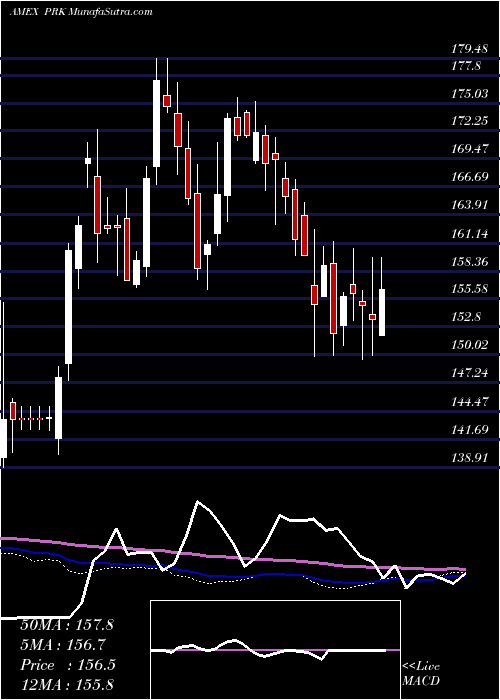Click the 152.8 price label
Screen dimensions: 500x700
(x=466, y=317)
